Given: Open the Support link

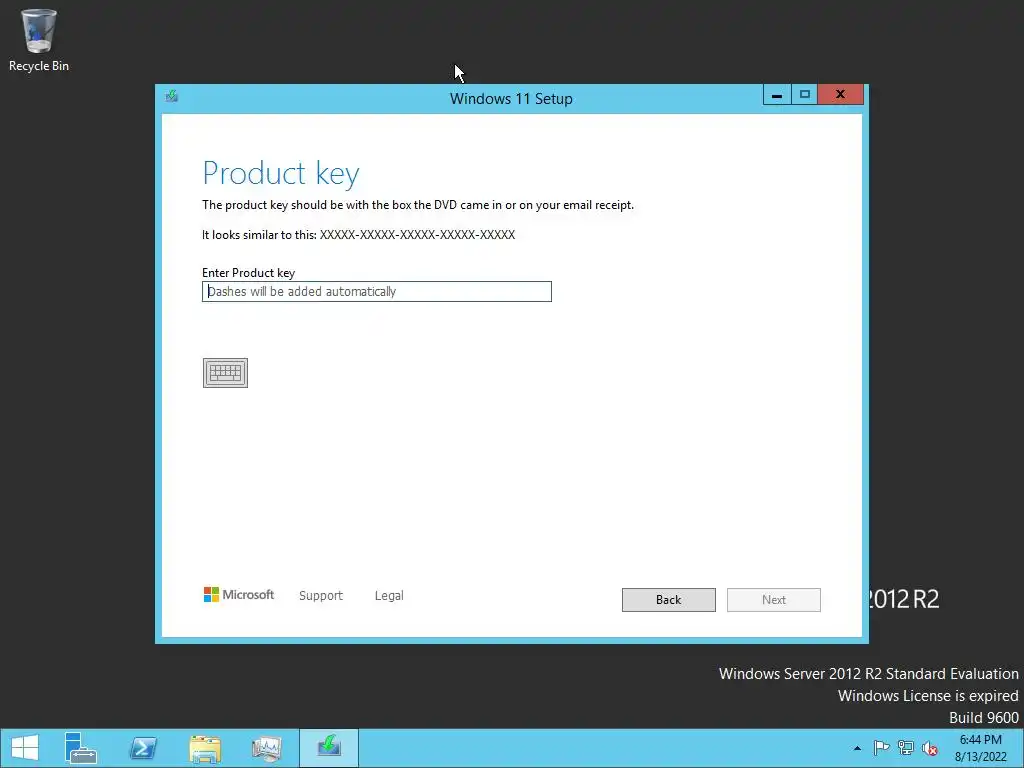Looking at the screenshot, I should coord(321,596).
